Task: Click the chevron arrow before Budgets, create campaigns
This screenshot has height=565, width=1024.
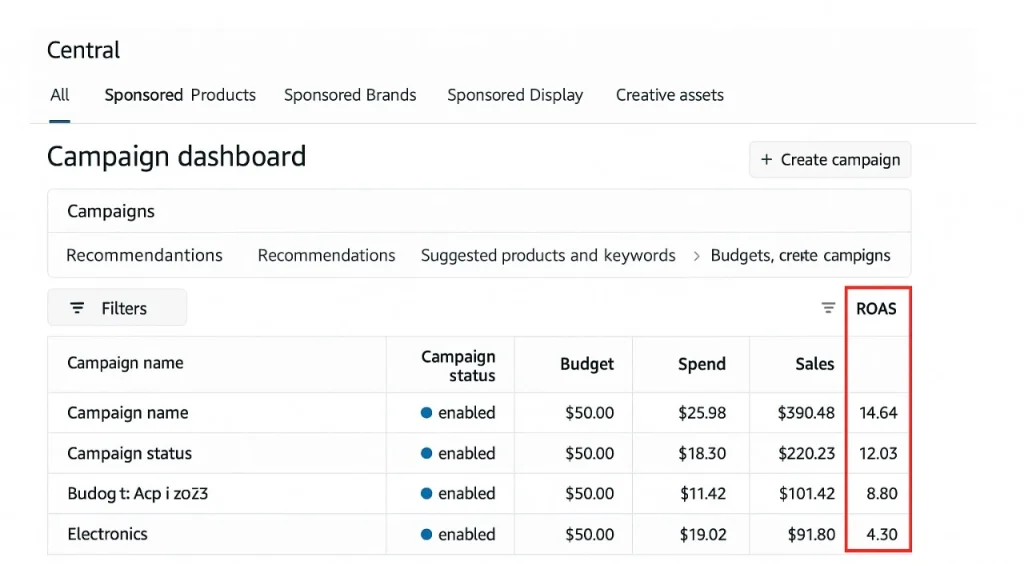Action: pyautogui.click(x=696, y=256)
